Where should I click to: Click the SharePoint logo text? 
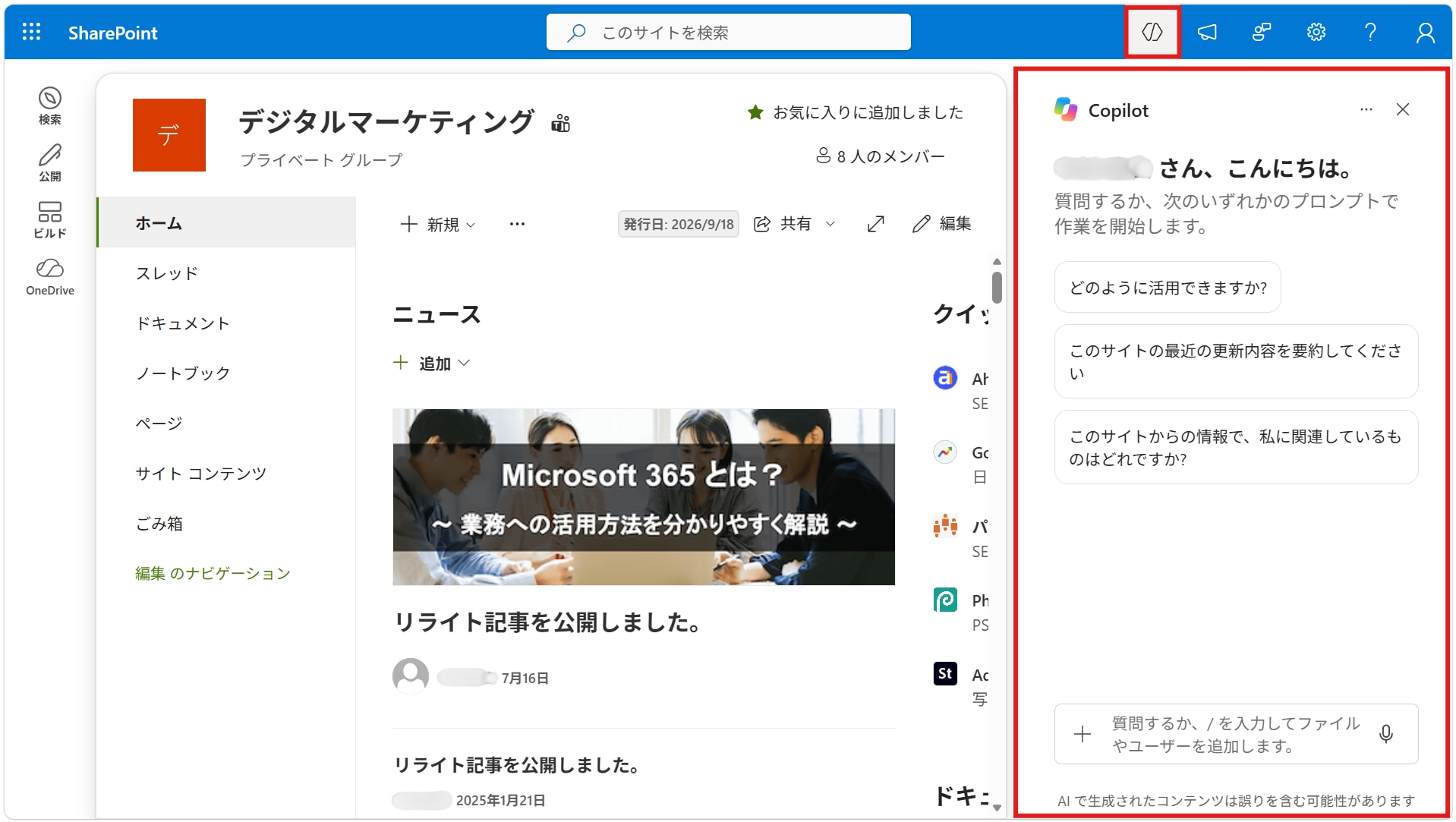click(113, 33)
